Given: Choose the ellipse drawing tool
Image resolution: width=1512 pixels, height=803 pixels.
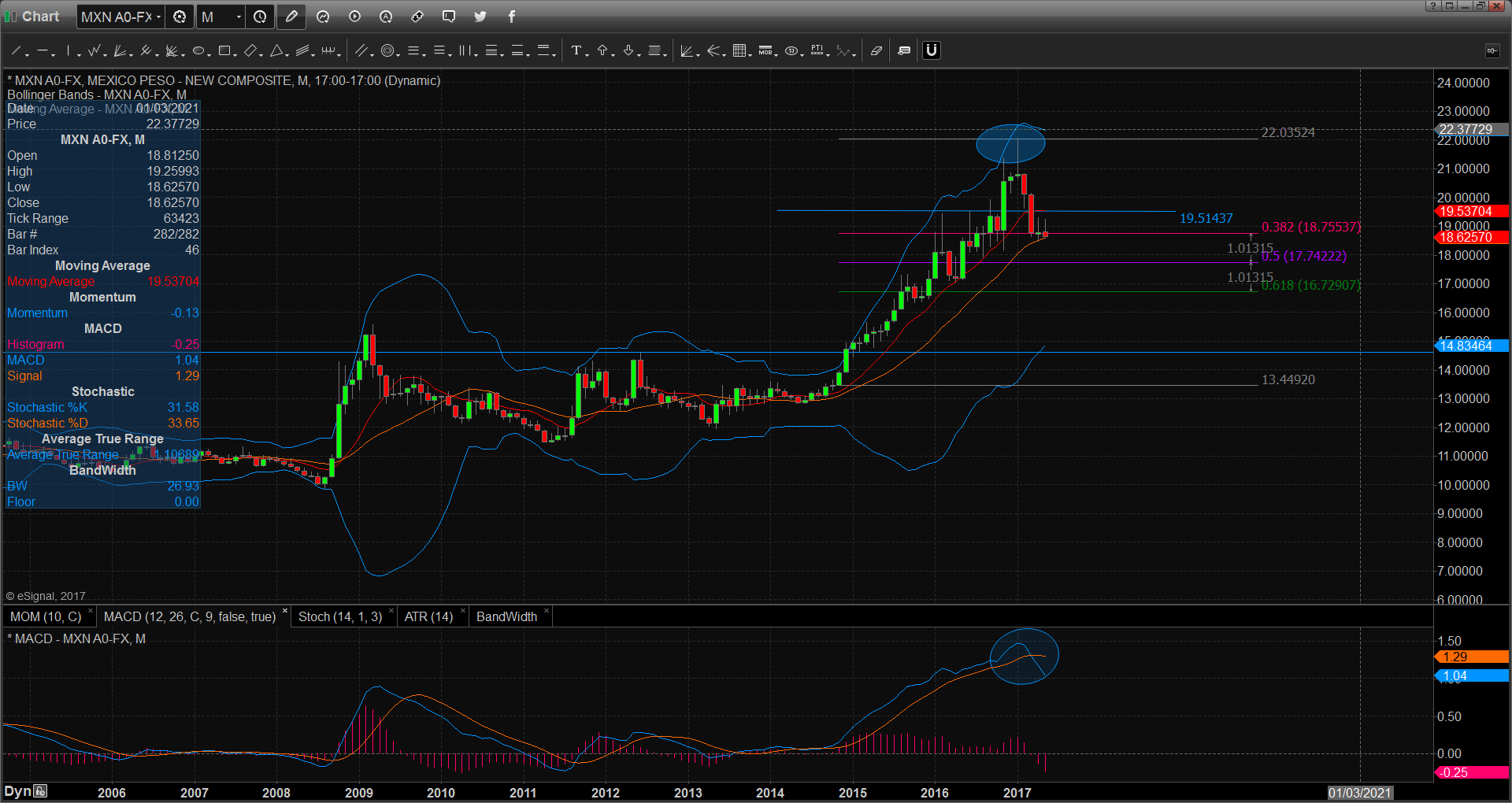Looking at the screenshot, I should (198, 50).
